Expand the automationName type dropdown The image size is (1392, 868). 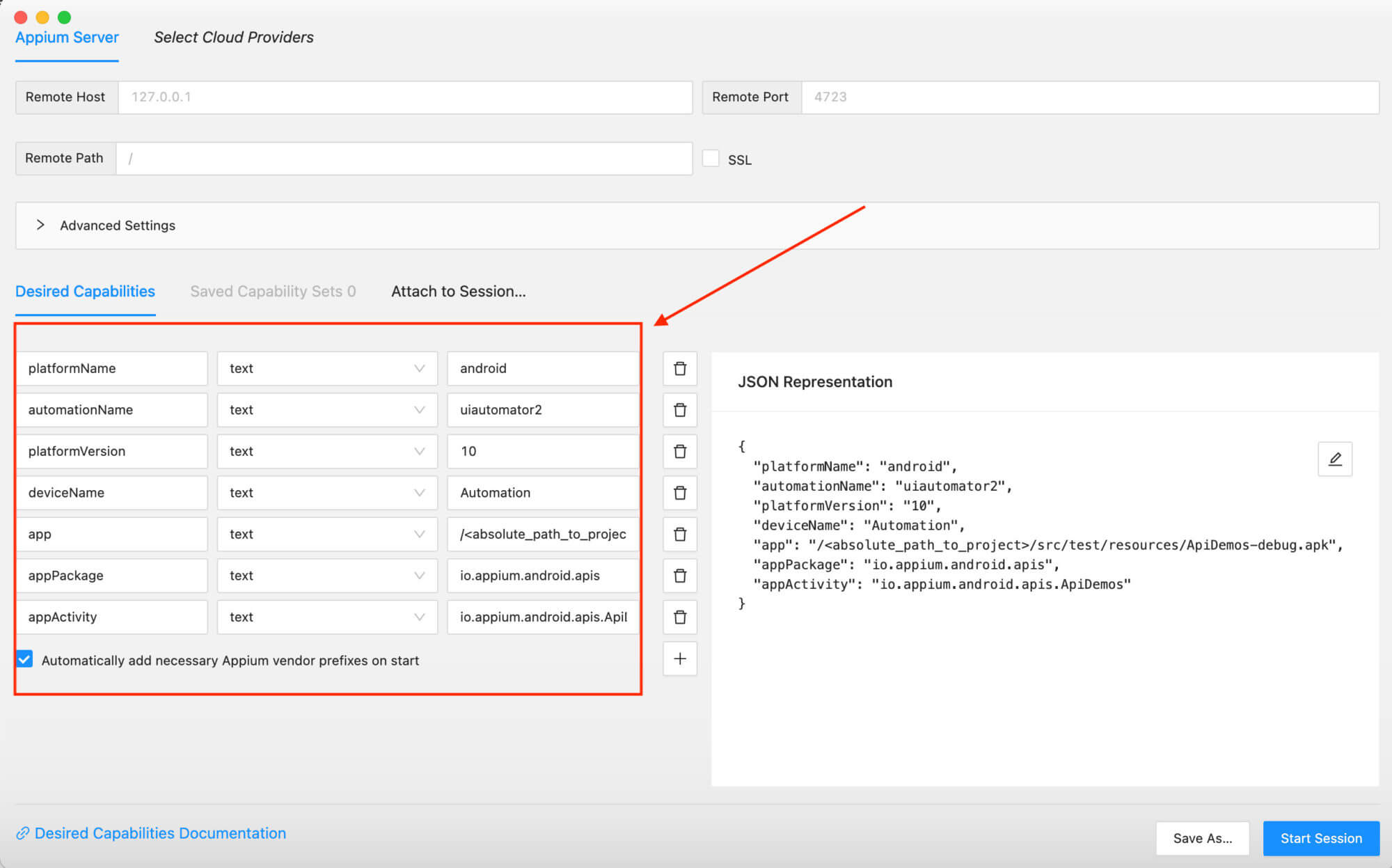pyautogui.click(x=420, y=409)
